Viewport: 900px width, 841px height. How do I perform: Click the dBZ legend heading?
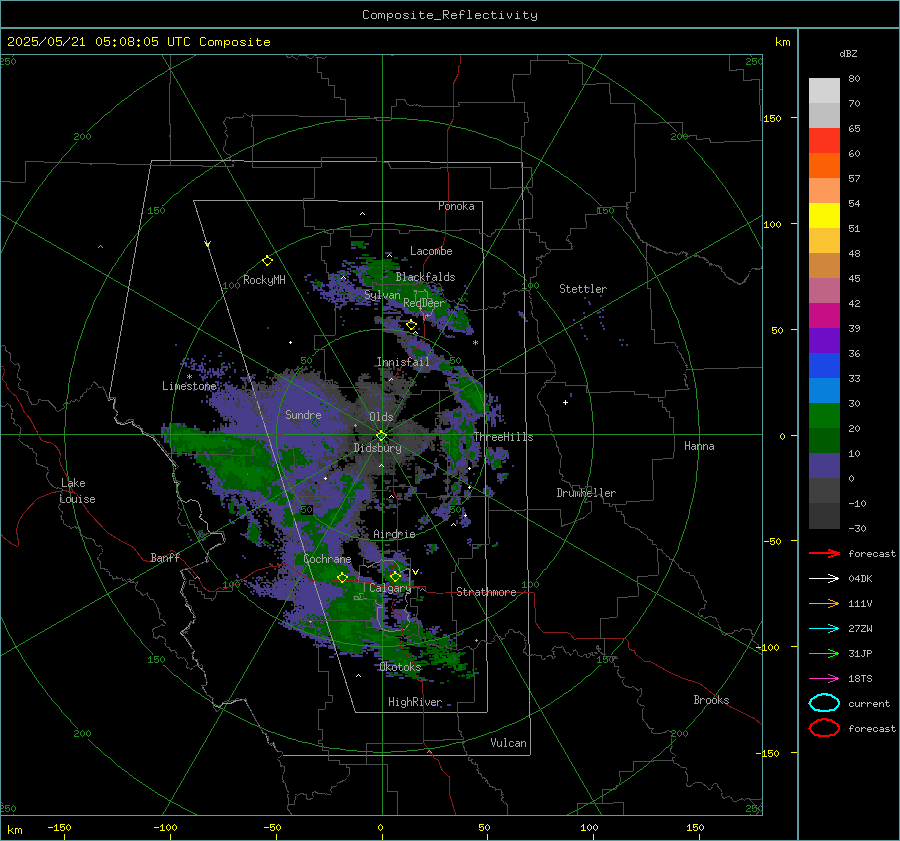click(x=848, y=54)
